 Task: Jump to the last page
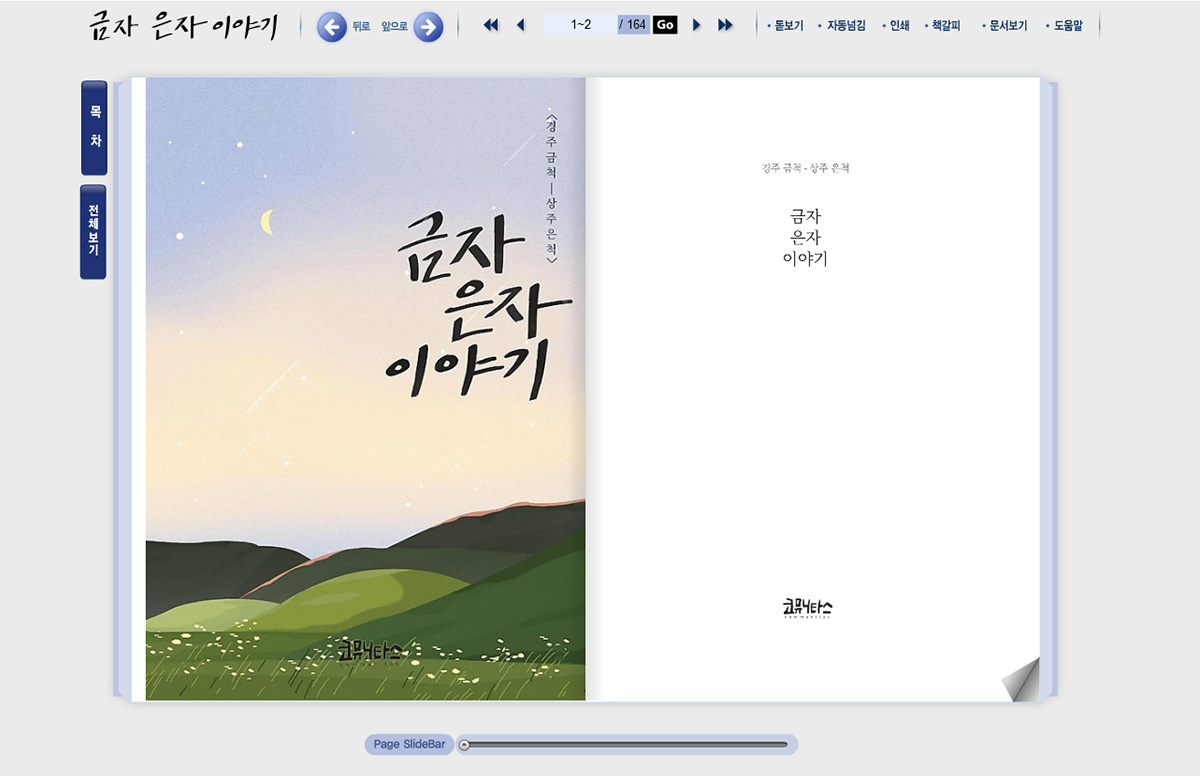(x=725, y=25)
